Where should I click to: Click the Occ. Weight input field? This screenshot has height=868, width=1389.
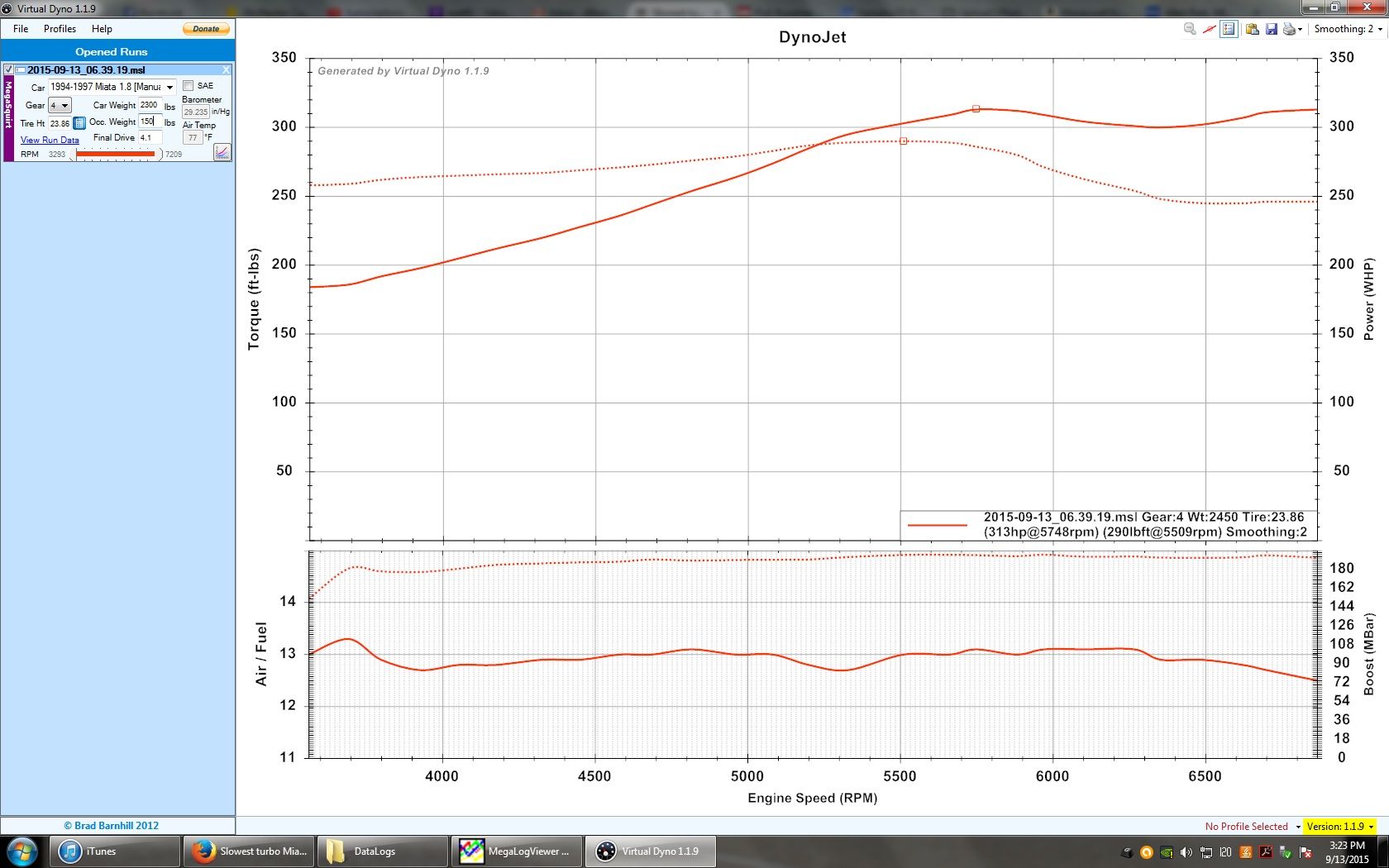[150, 122]
